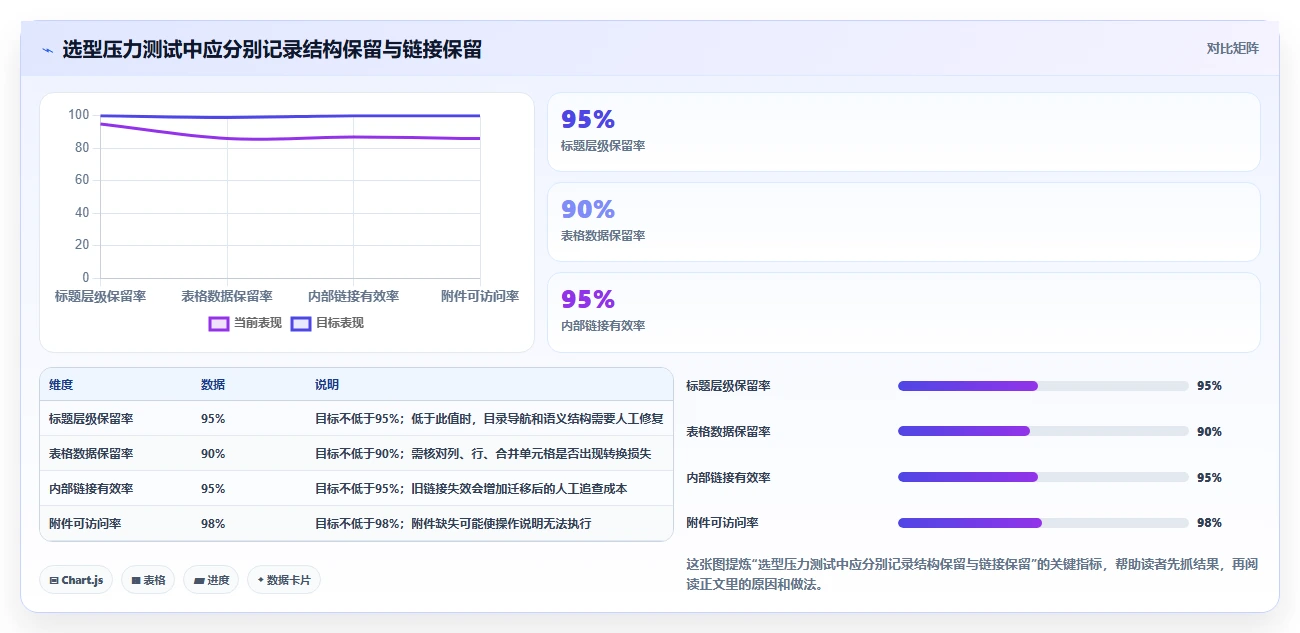Click the 进度 chip
The image size is (1300, 633).
tap(211, 580)
